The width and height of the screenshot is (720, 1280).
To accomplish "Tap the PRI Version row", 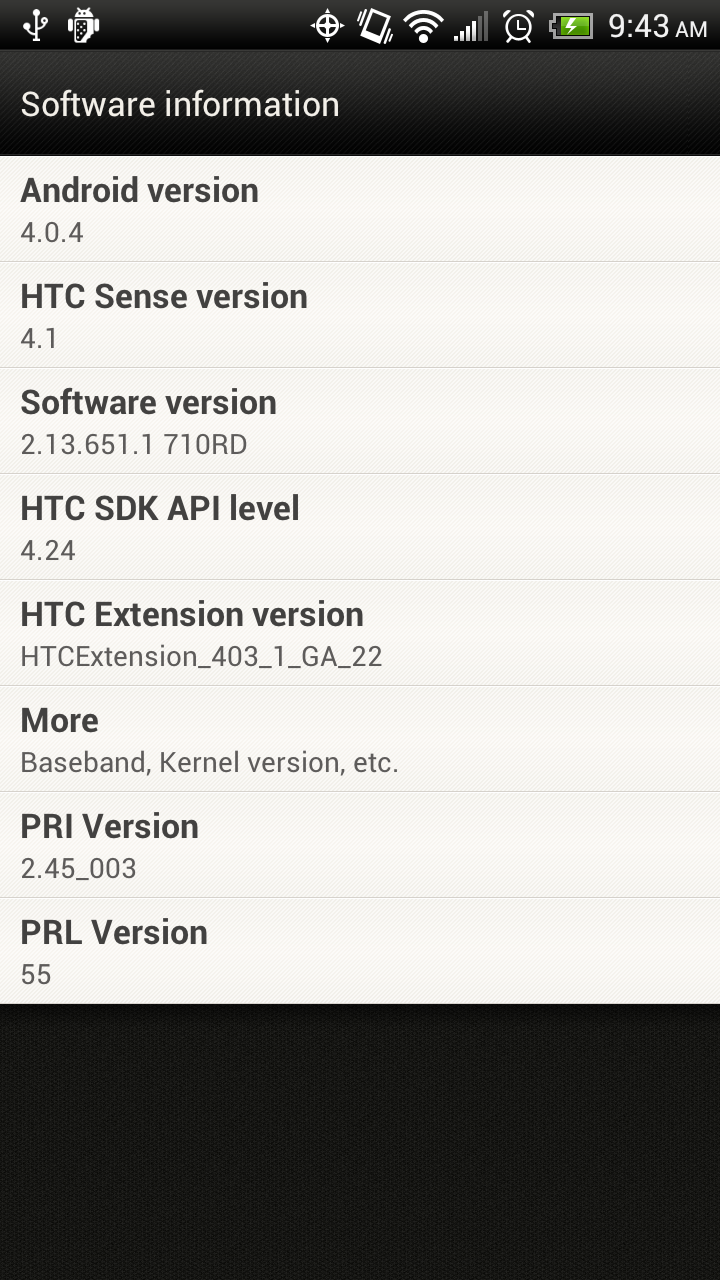I will click(x=360, y=845).
